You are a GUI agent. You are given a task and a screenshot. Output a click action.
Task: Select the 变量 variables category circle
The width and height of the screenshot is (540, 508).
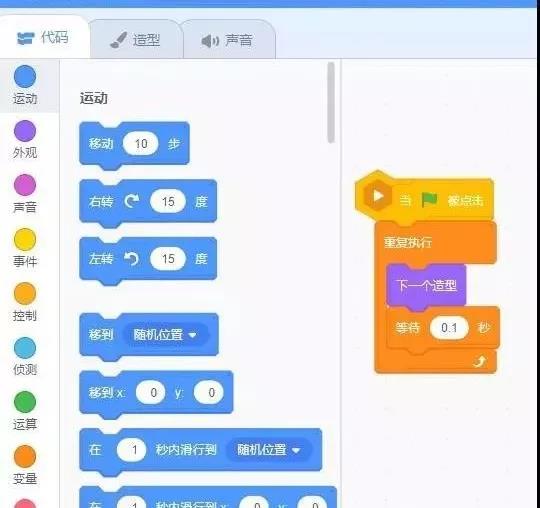pos(25,456)
